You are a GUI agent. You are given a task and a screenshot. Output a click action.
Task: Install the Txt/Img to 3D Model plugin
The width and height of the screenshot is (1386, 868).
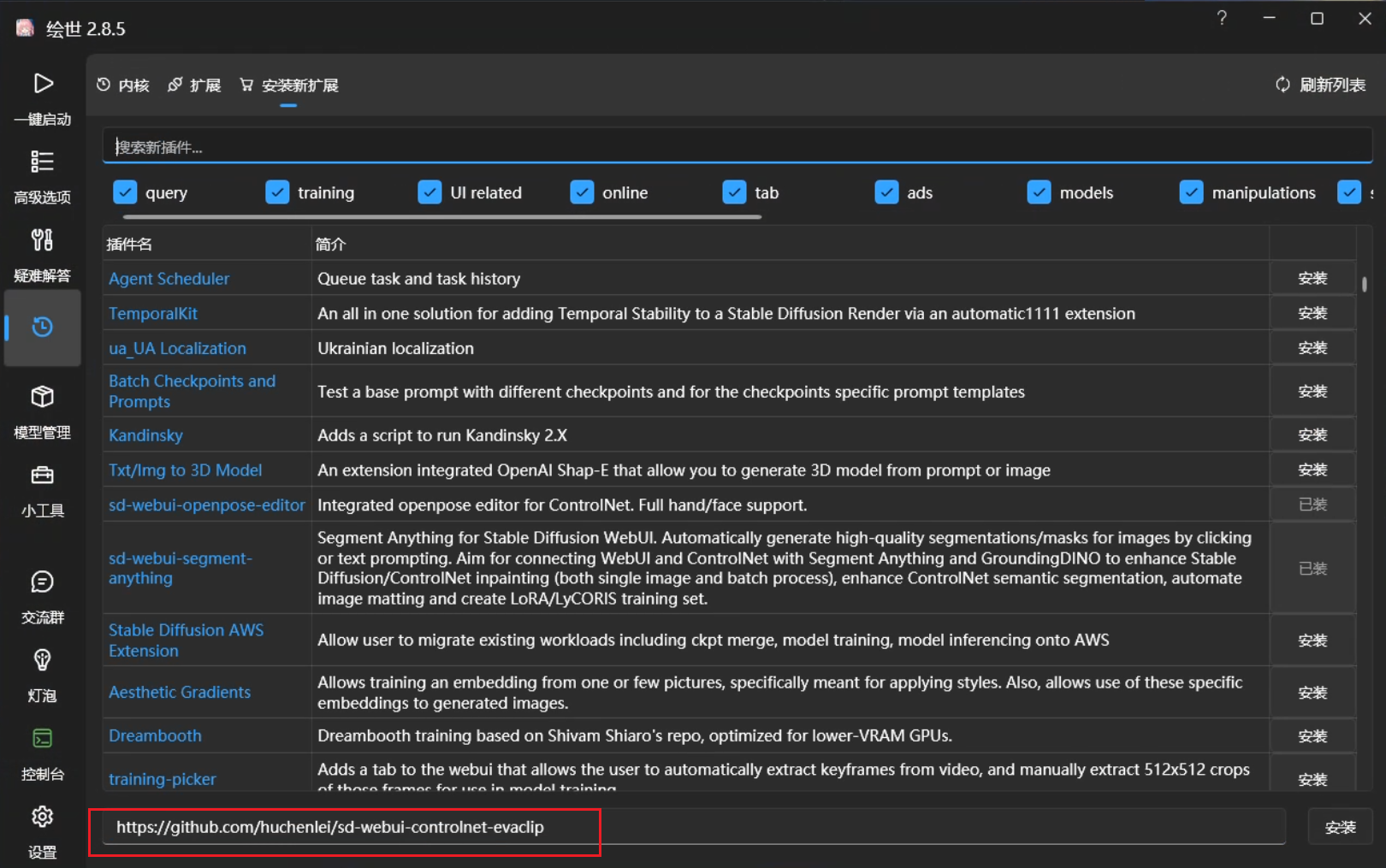(x=1312, y=470)
